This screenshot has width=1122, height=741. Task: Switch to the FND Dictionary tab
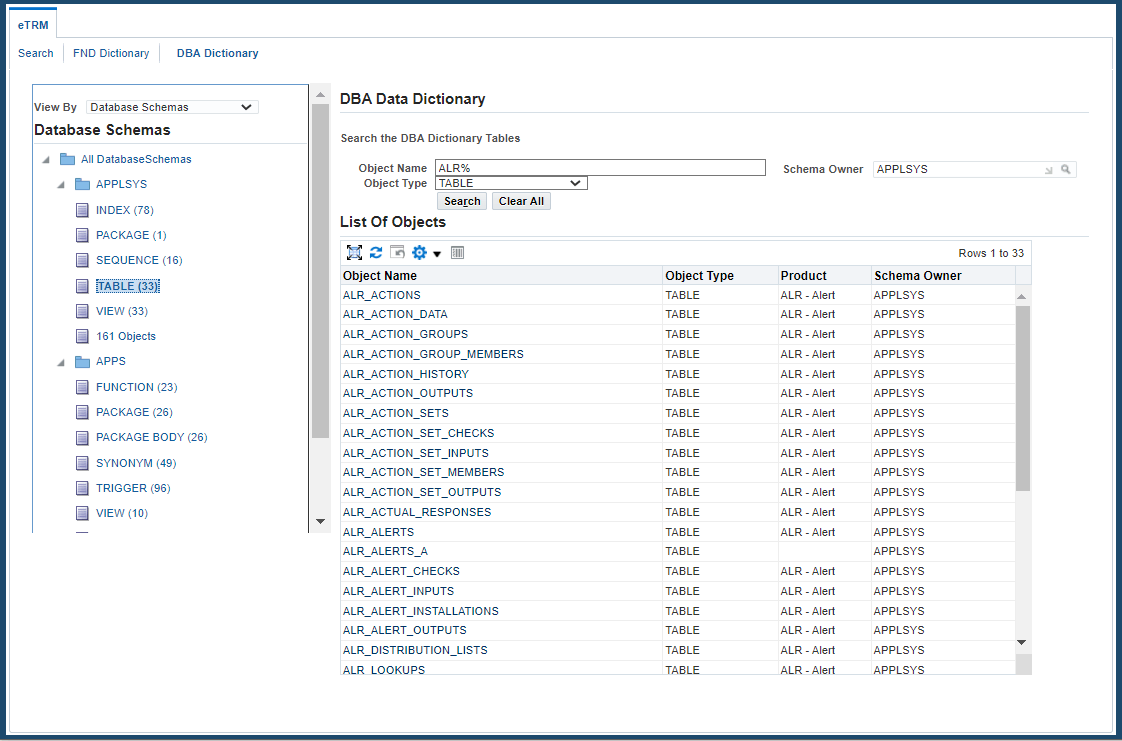pos(110,53)
